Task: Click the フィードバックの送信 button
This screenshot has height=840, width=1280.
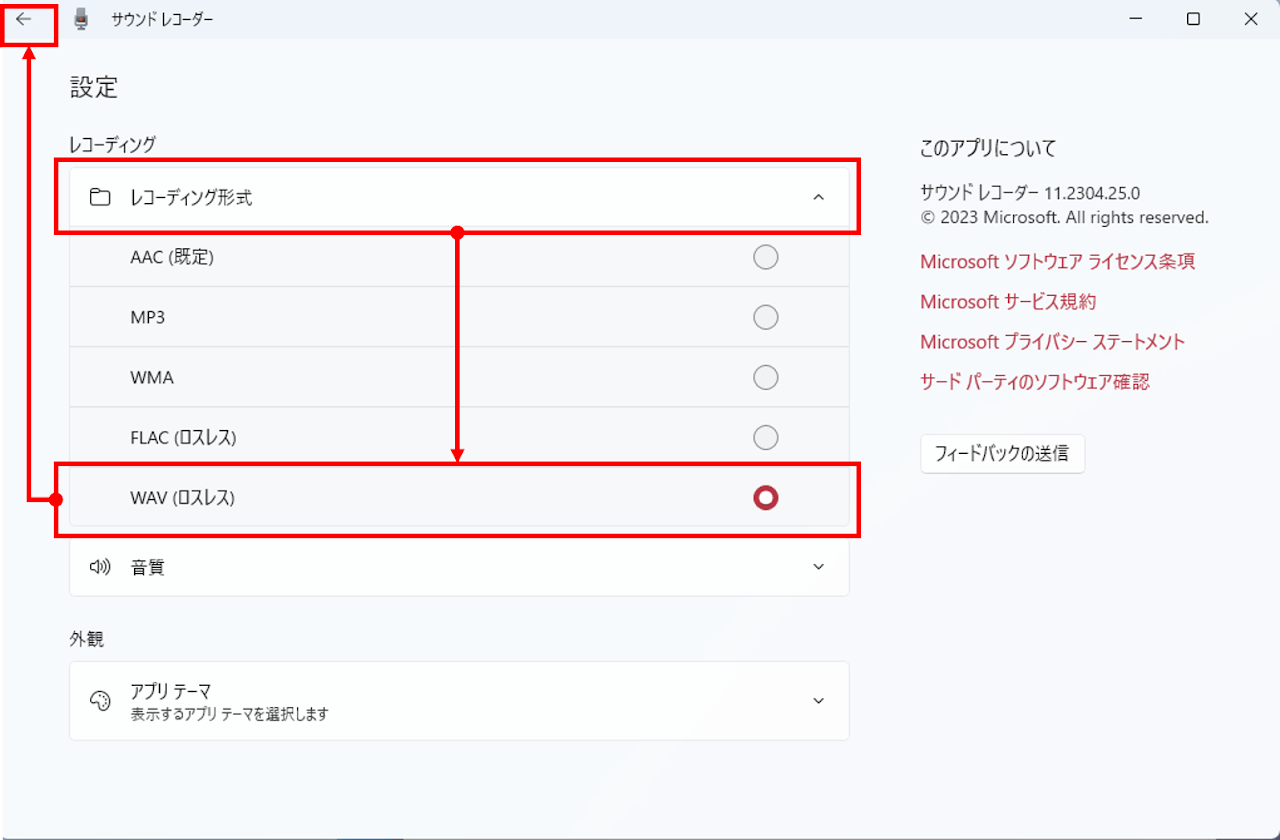Action: click(x=1001, y=454)
